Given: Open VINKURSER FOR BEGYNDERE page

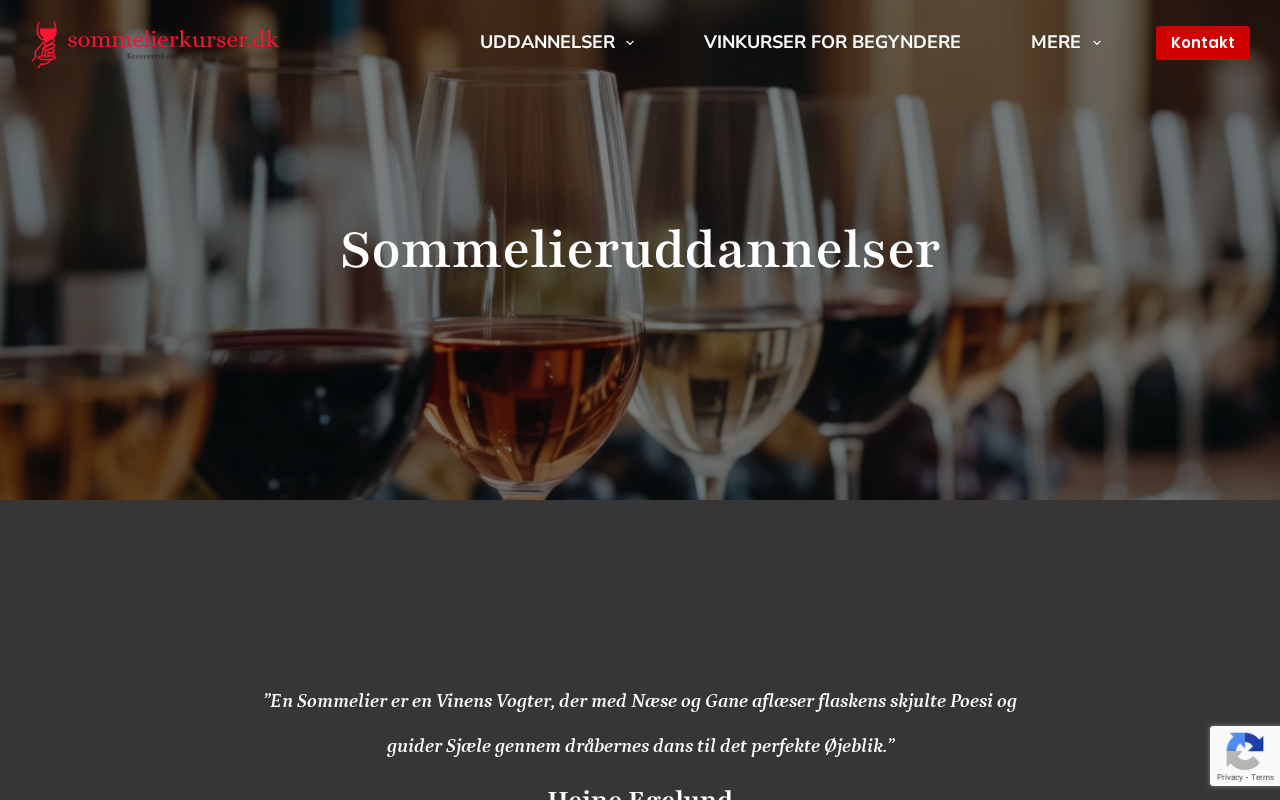Looking at the screenshot, I should pos(832,42).
